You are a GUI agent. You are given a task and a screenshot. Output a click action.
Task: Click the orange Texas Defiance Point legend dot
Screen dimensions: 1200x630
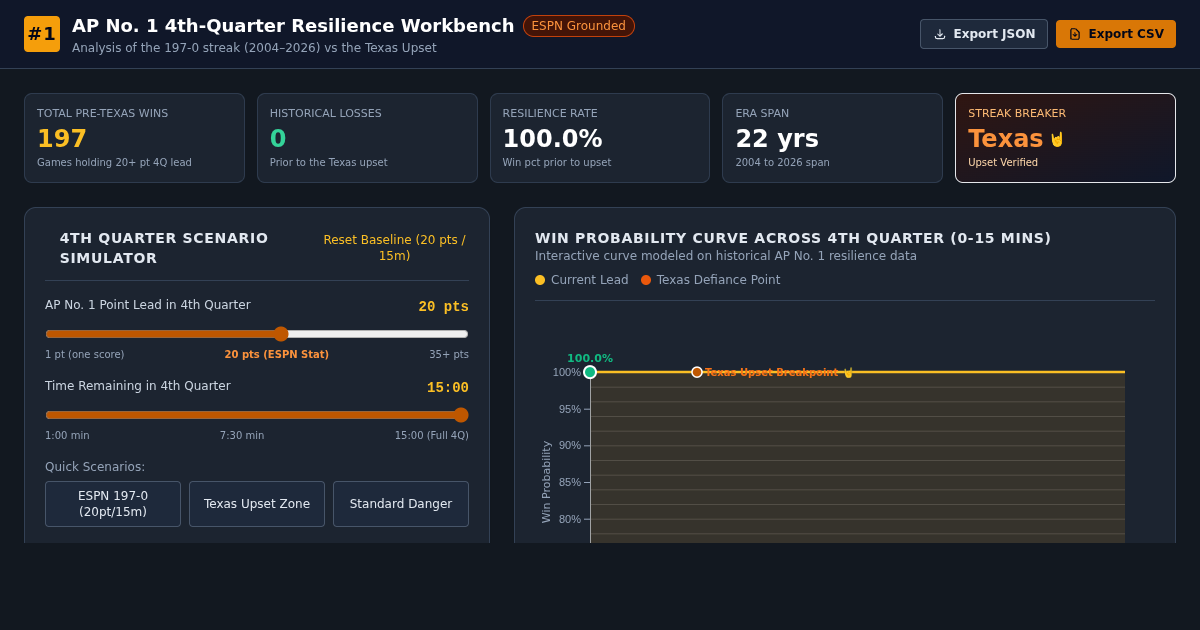pyautogui.click(x=646, y=280)
